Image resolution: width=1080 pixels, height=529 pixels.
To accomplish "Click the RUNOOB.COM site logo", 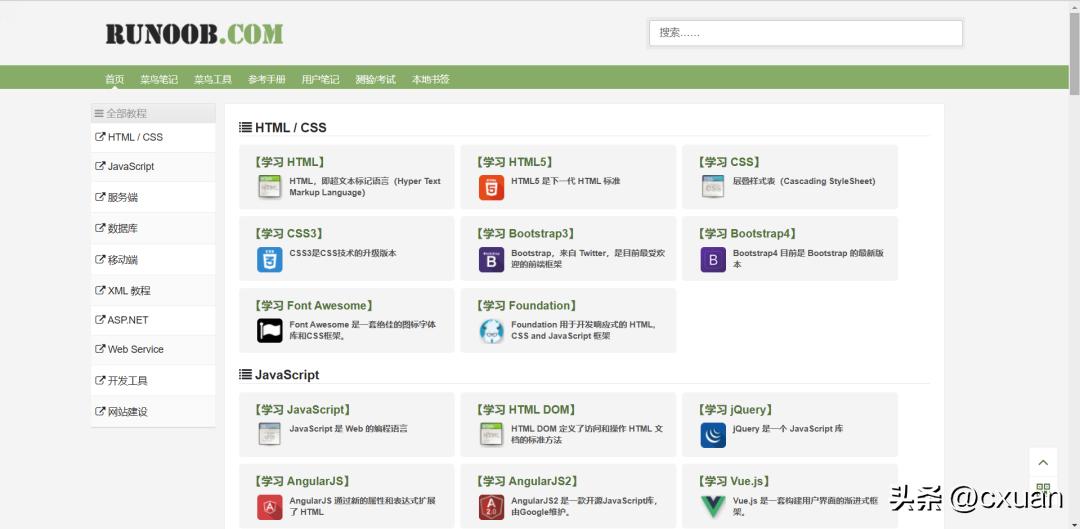I will pyautogui.click(x=194, y=34).
